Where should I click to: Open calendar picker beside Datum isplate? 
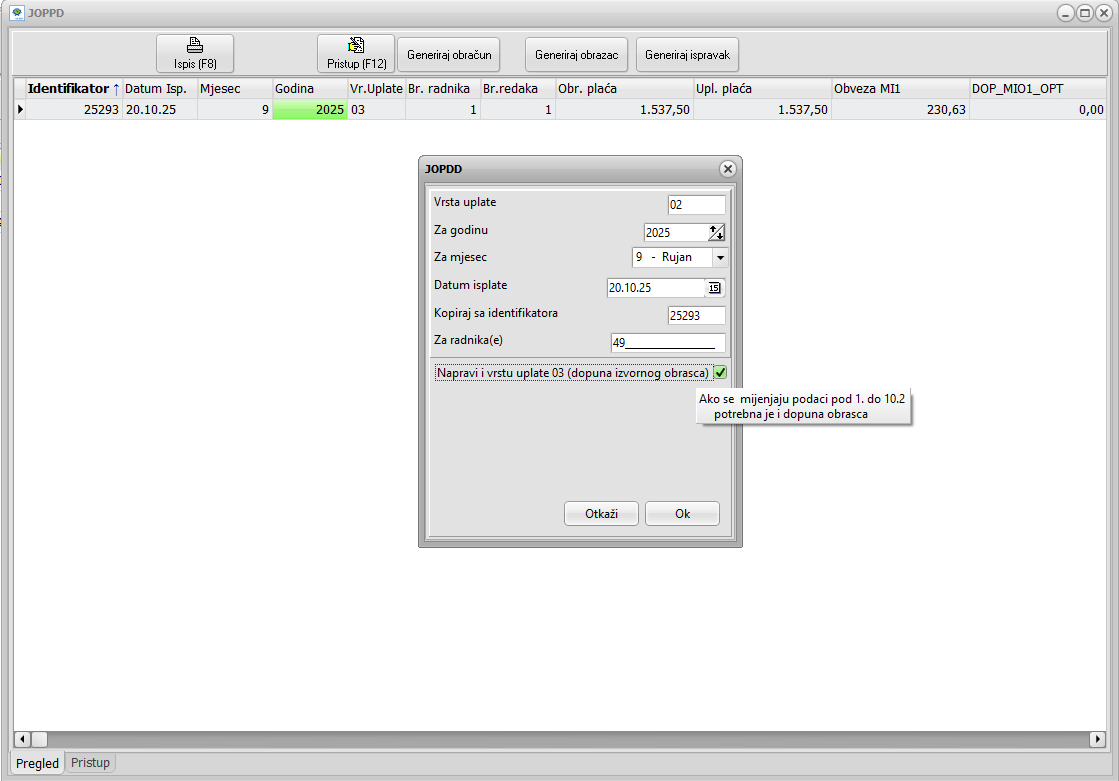point(715,288)
